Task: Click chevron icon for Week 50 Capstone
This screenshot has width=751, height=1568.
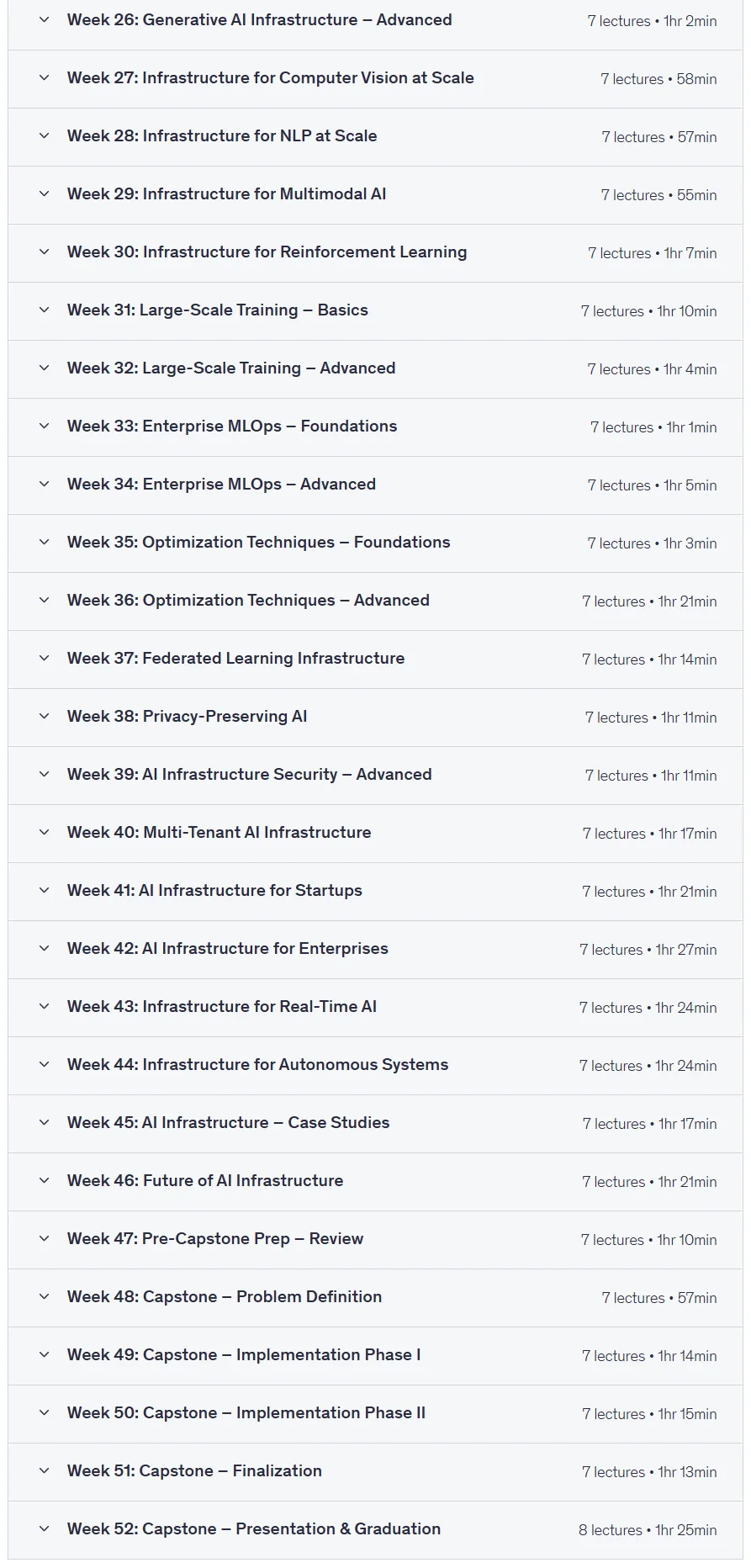Action: 44,1412
